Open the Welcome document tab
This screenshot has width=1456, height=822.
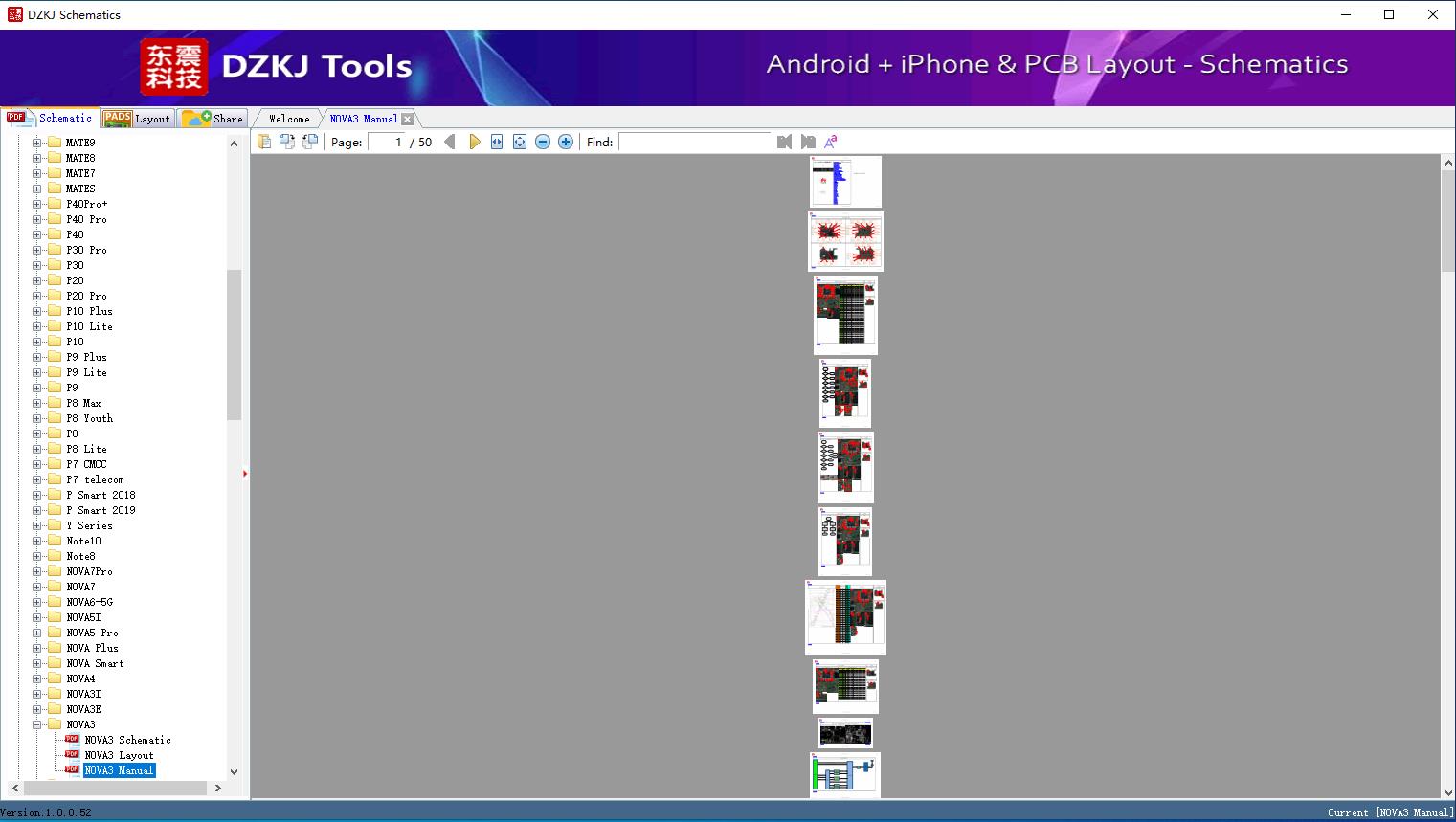(x=288, y=119)
